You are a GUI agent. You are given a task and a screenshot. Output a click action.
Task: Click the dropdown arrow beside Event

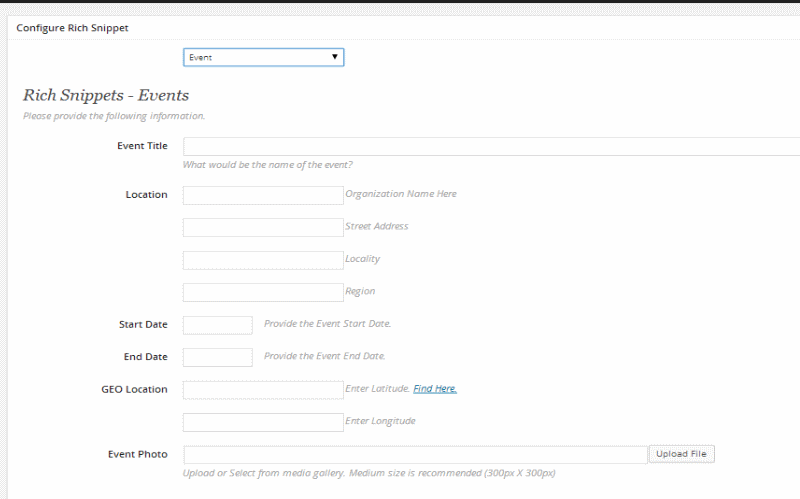pos(335,57)
